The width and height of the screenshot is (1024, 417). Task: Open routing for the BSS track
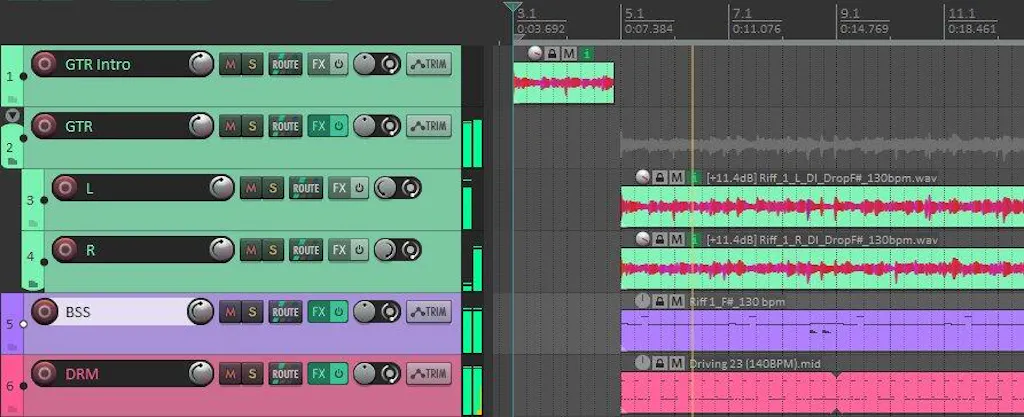(285, 313)
